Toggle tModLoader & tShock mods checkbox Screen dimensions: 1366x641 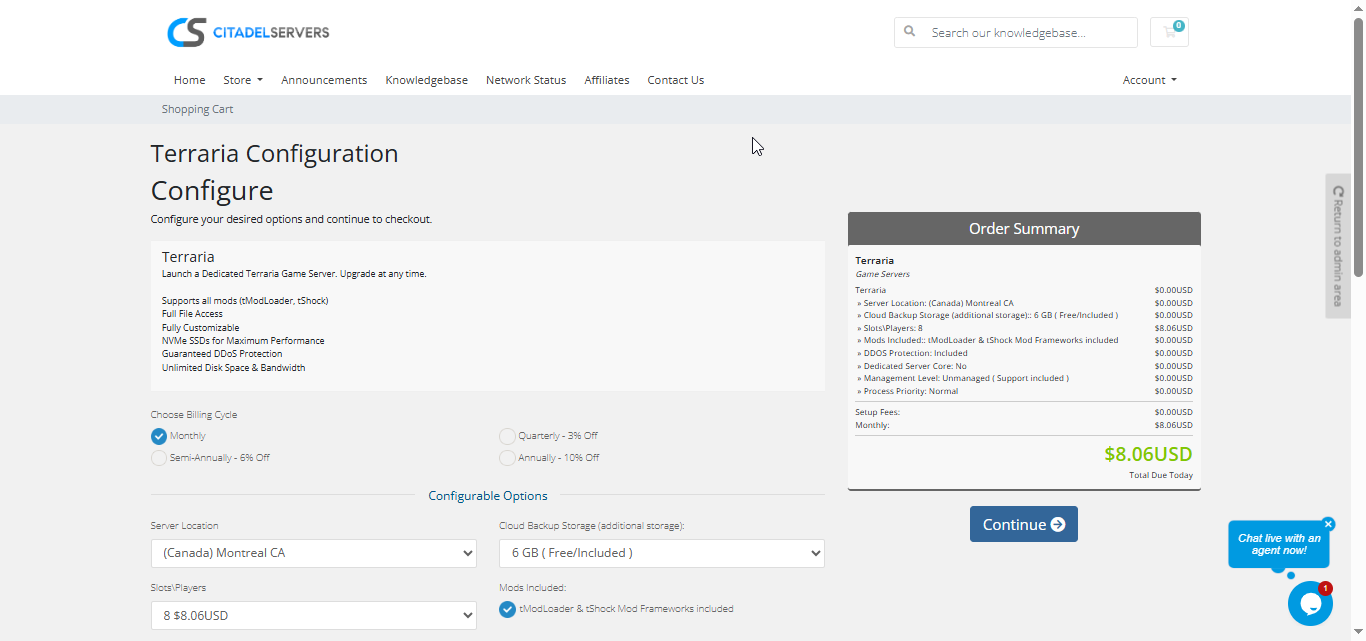(x=507, y=609)
